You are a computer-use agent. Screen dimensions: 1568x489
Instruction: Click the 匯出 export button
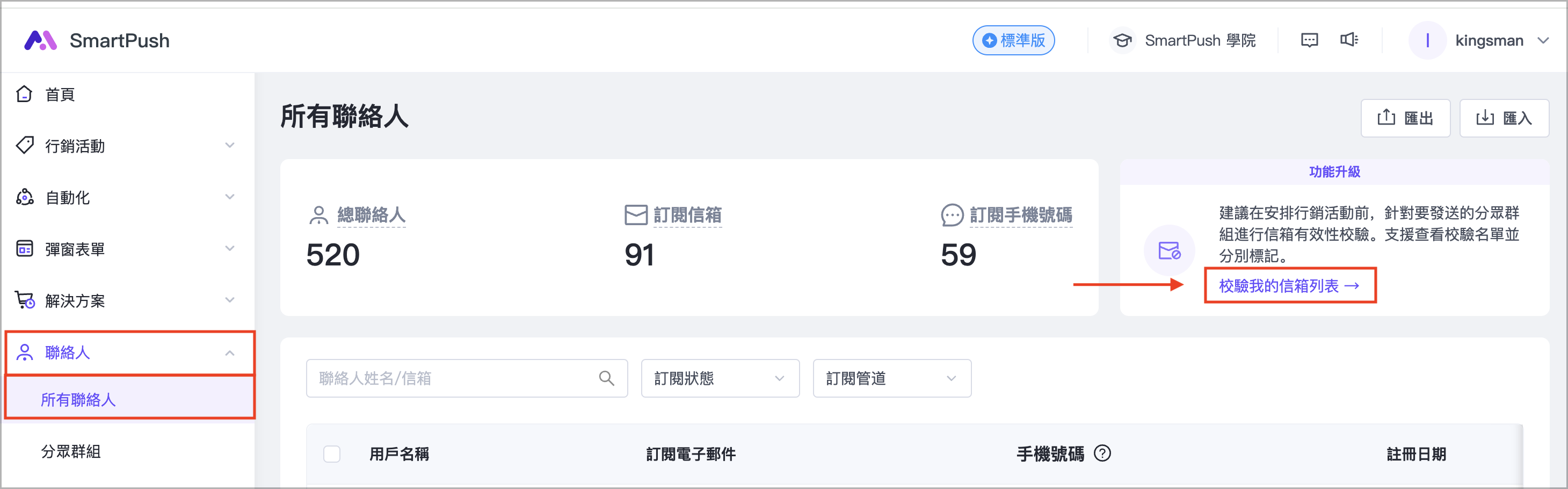click(x=1405, y=118)
